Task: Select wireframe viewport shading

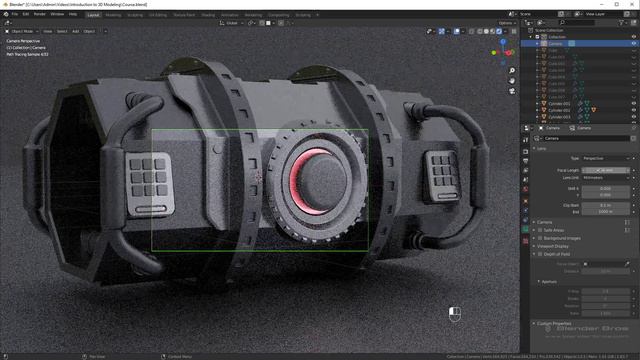Action: coord(480,31)
